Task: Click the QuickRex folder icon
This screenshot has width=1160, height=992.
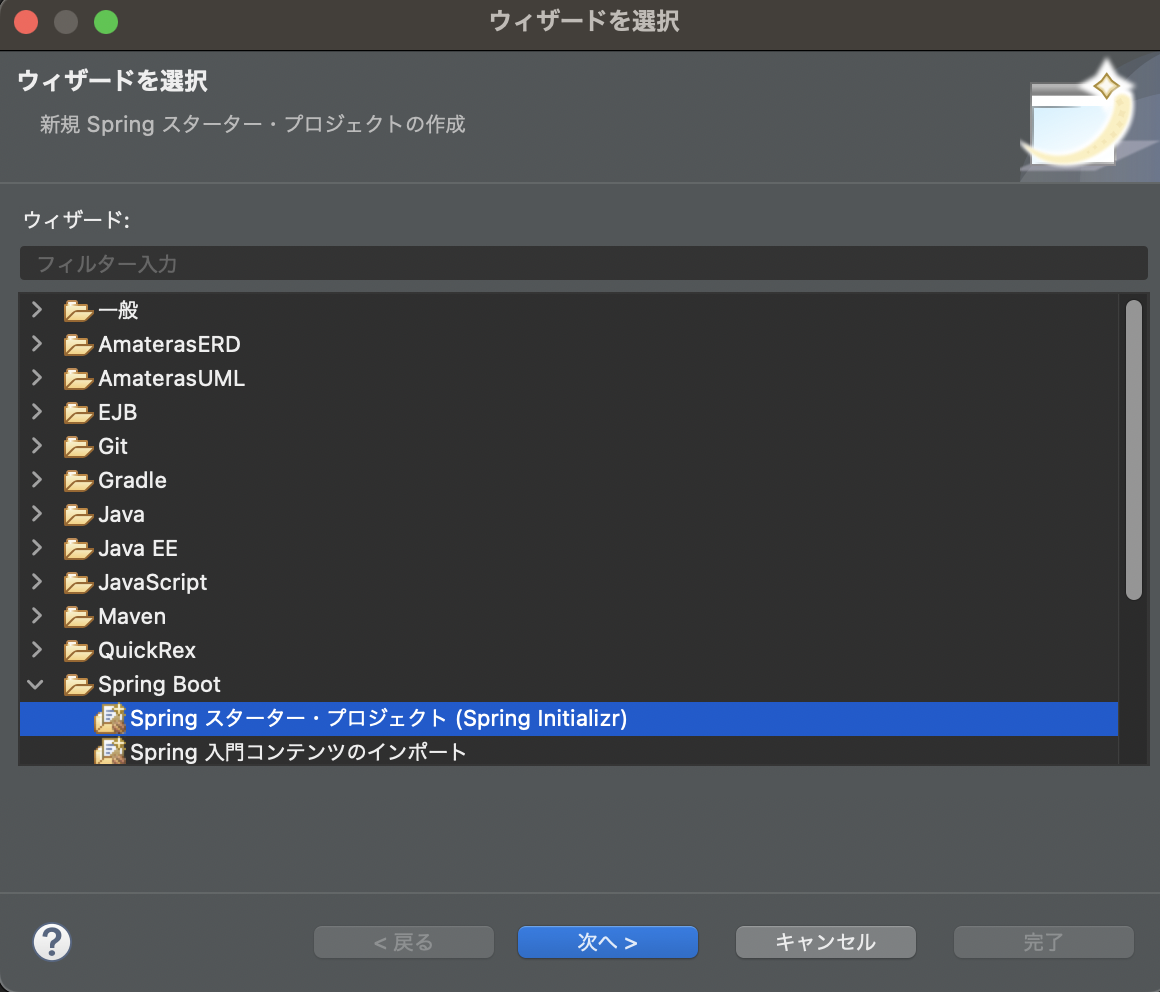Action: click(x=78, y=650)
